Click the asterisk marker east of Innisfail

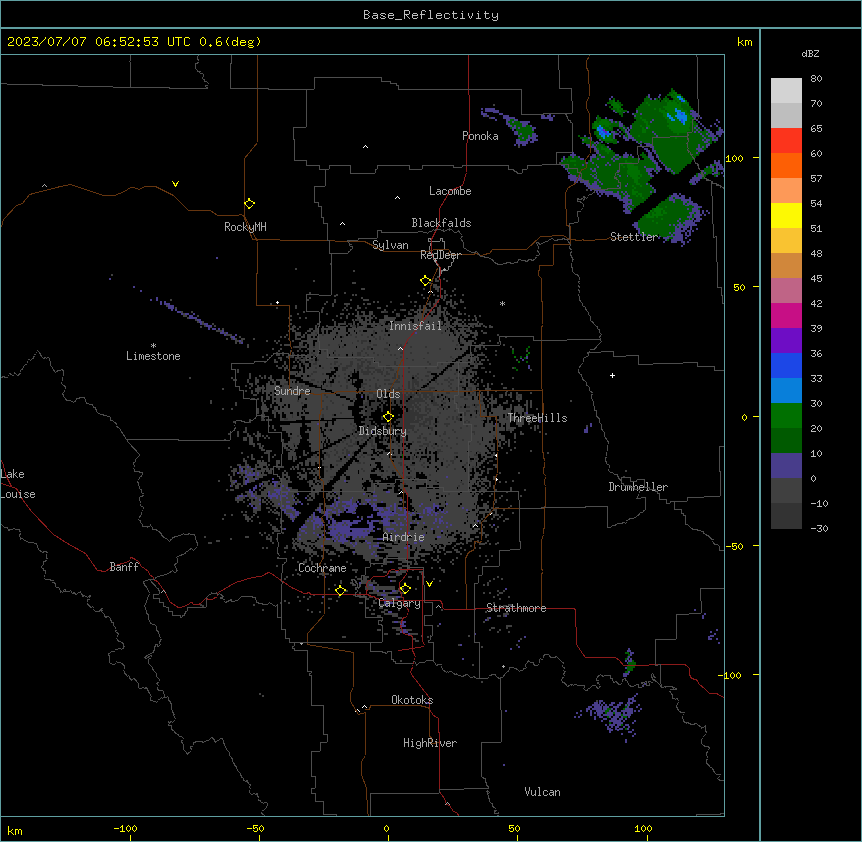502,303
